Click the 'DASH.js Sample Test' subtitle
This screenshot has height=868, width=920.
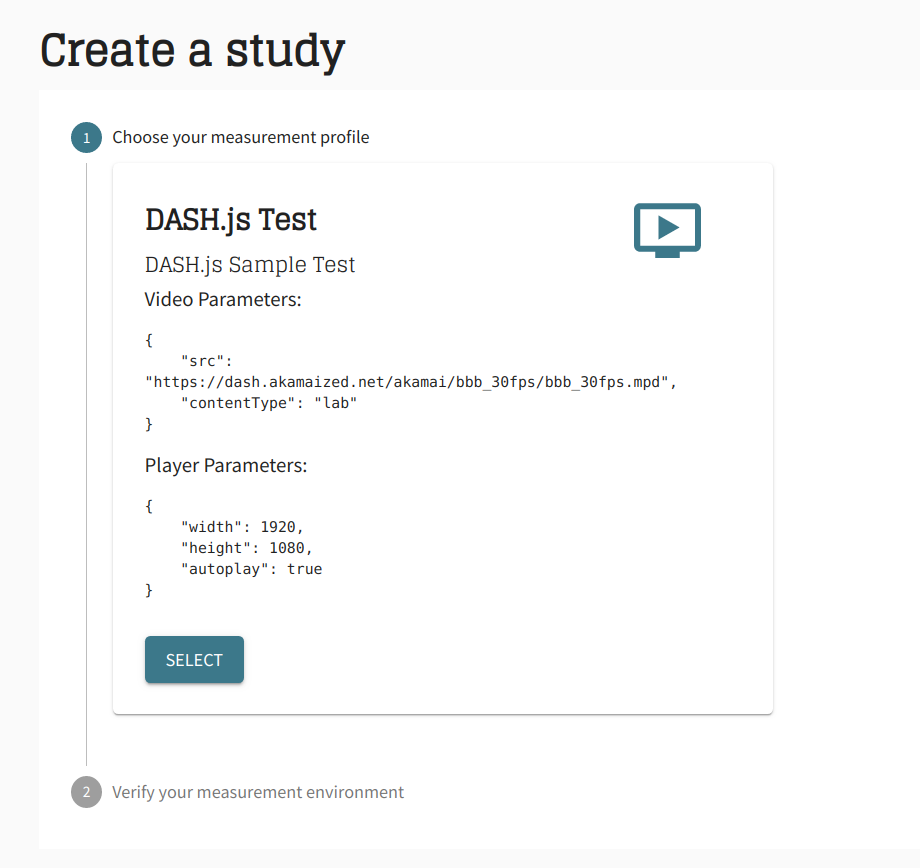pos(250,265)
